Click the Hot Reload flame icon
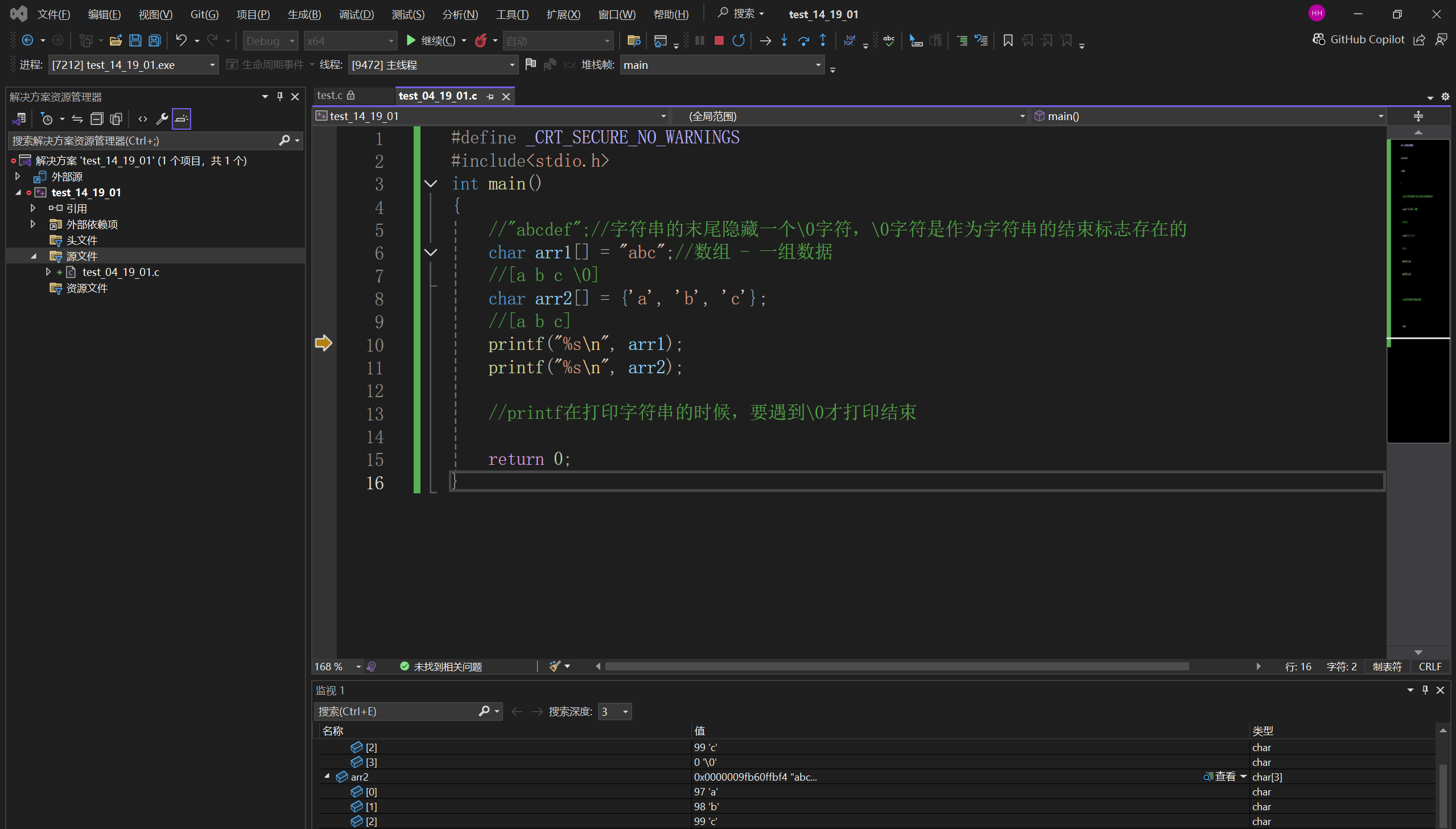 tap(481, 40)
